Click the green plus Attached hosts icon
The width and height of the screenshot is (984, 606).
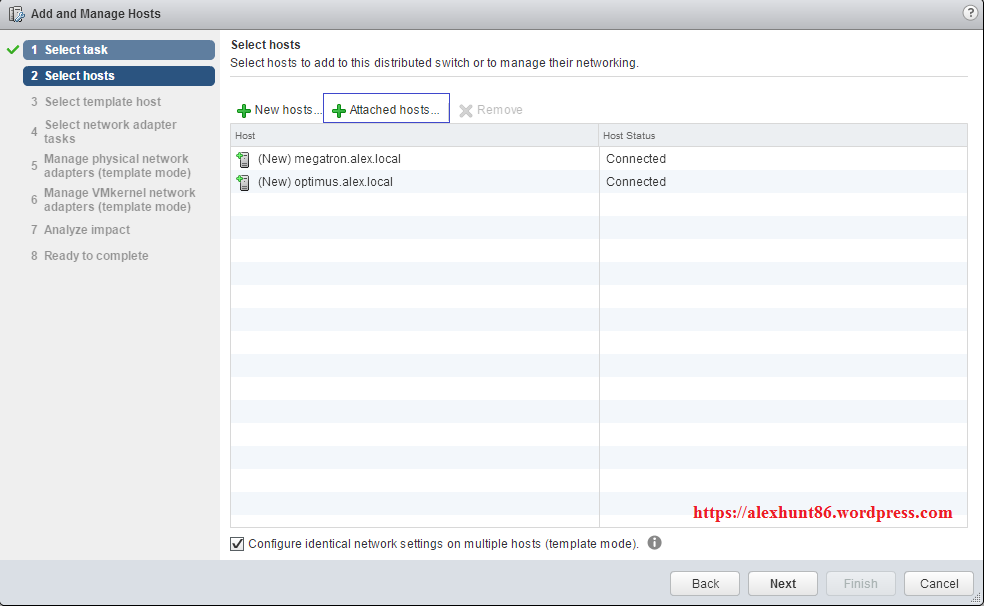(338, 110)
